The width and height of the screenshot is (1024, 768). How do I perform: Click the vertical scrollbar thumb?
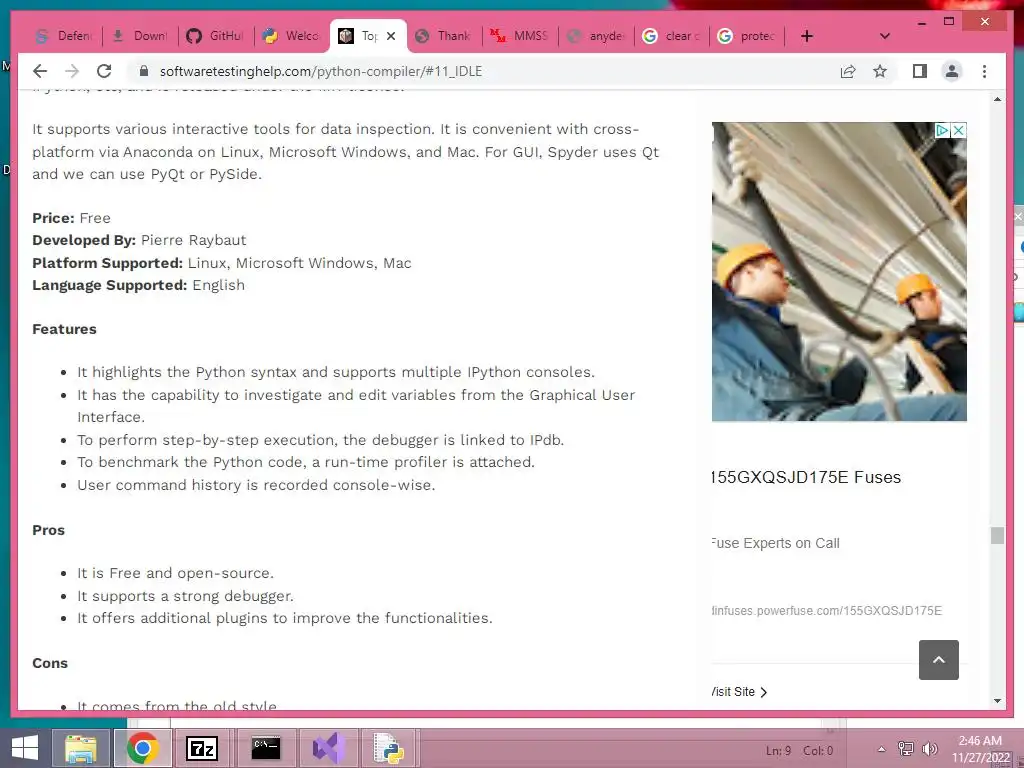(997, 536)
